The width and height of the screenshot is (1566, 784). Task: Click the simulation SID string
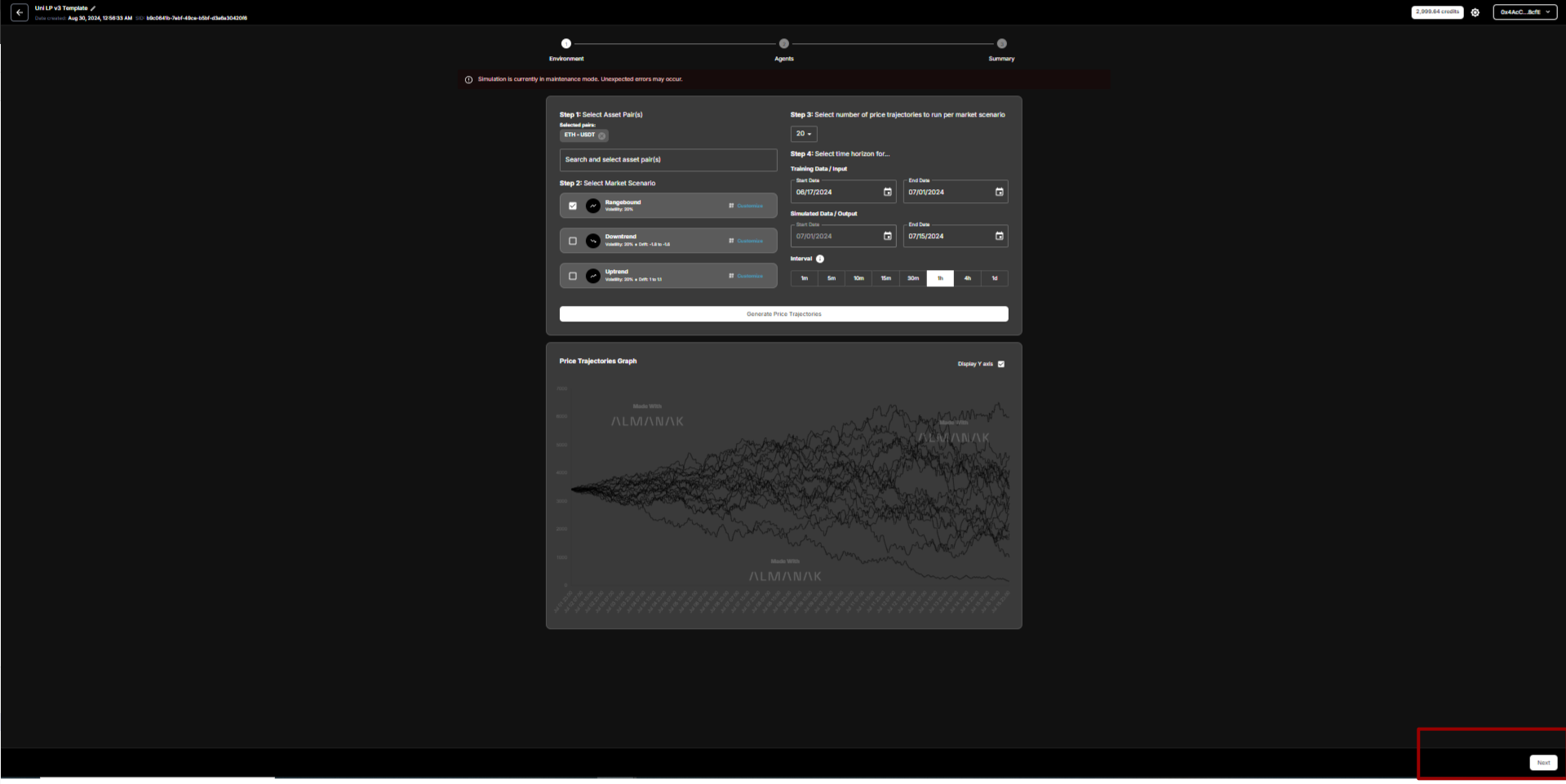pyautogui.click(x=197, y=18)
